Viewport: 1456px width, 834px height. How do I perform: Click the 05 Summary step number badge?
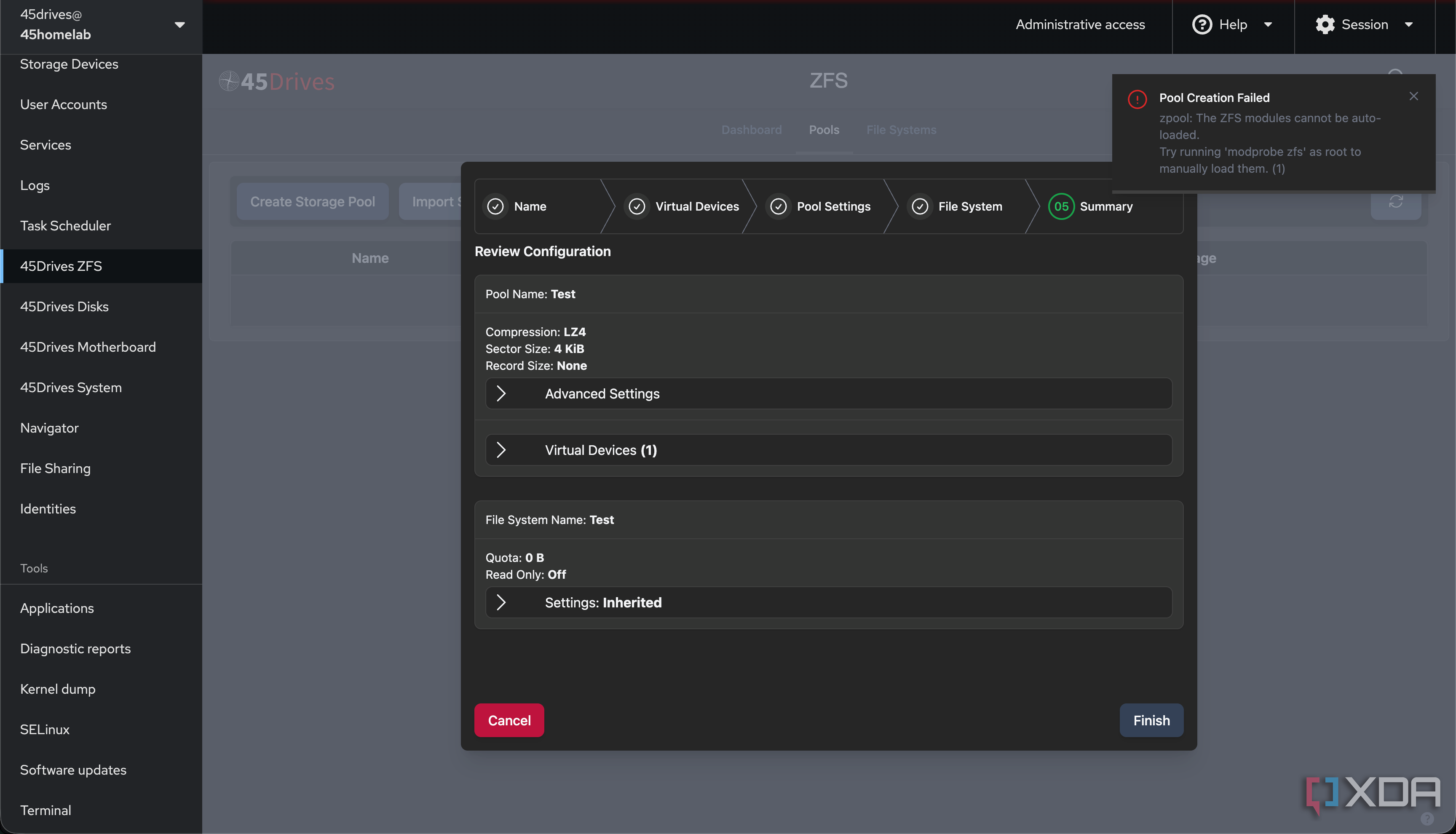coord(1061,206)
